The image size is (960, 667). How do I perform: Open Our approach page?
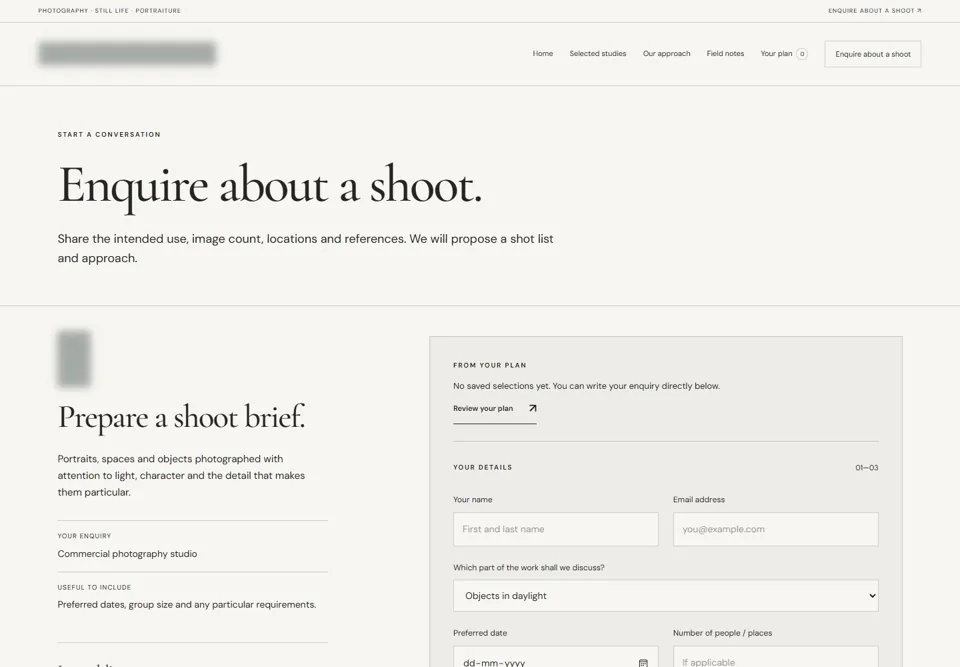tap(666, 54)
